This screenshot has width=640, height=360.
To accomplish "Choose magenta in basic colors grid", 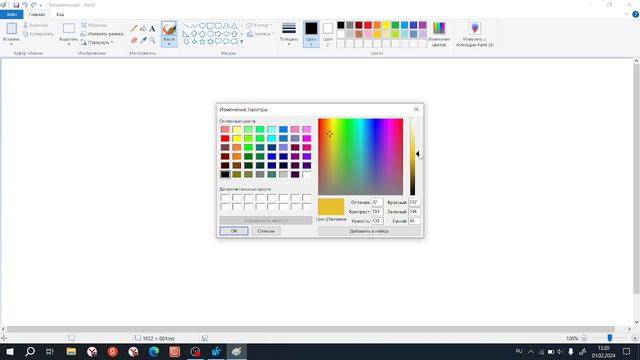I will point(307,138).
